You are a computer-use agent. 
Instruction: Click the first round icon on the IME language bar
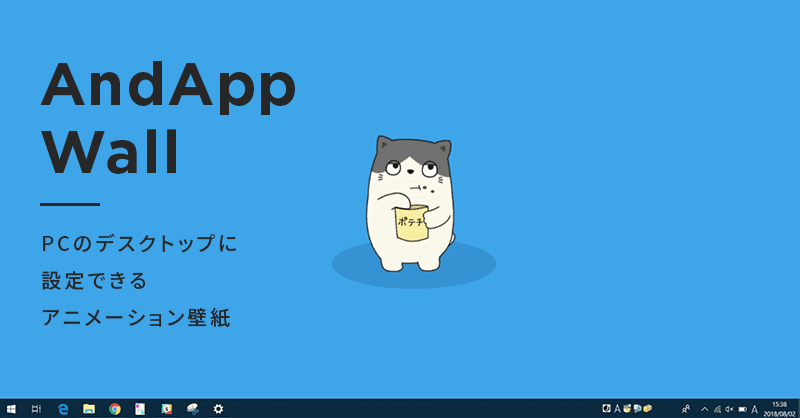[x=606, y=409]
